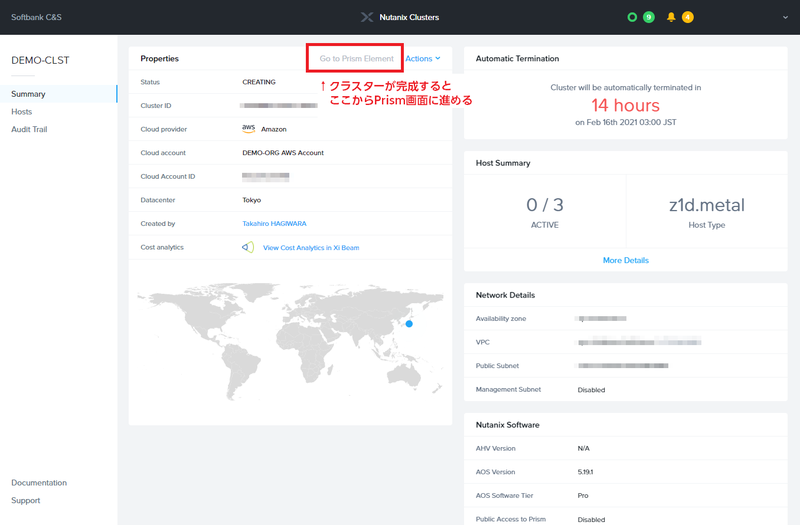This screenshot has height=525, width=800.
Task: Click the DEMO-CLST cluster name
Action: 40,60
